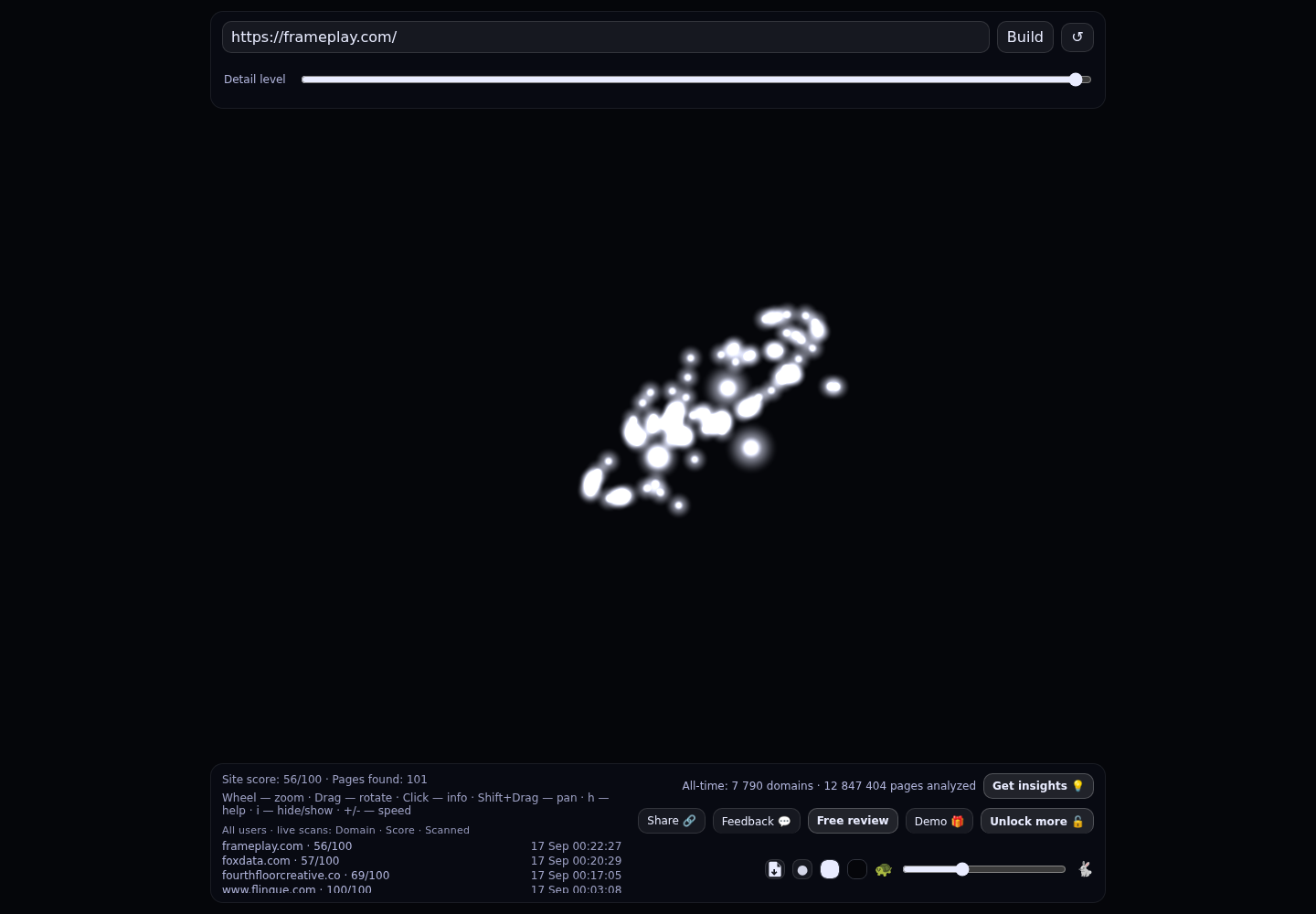Select the black color swatch
1316x914 pixels.
click(857, 869)
